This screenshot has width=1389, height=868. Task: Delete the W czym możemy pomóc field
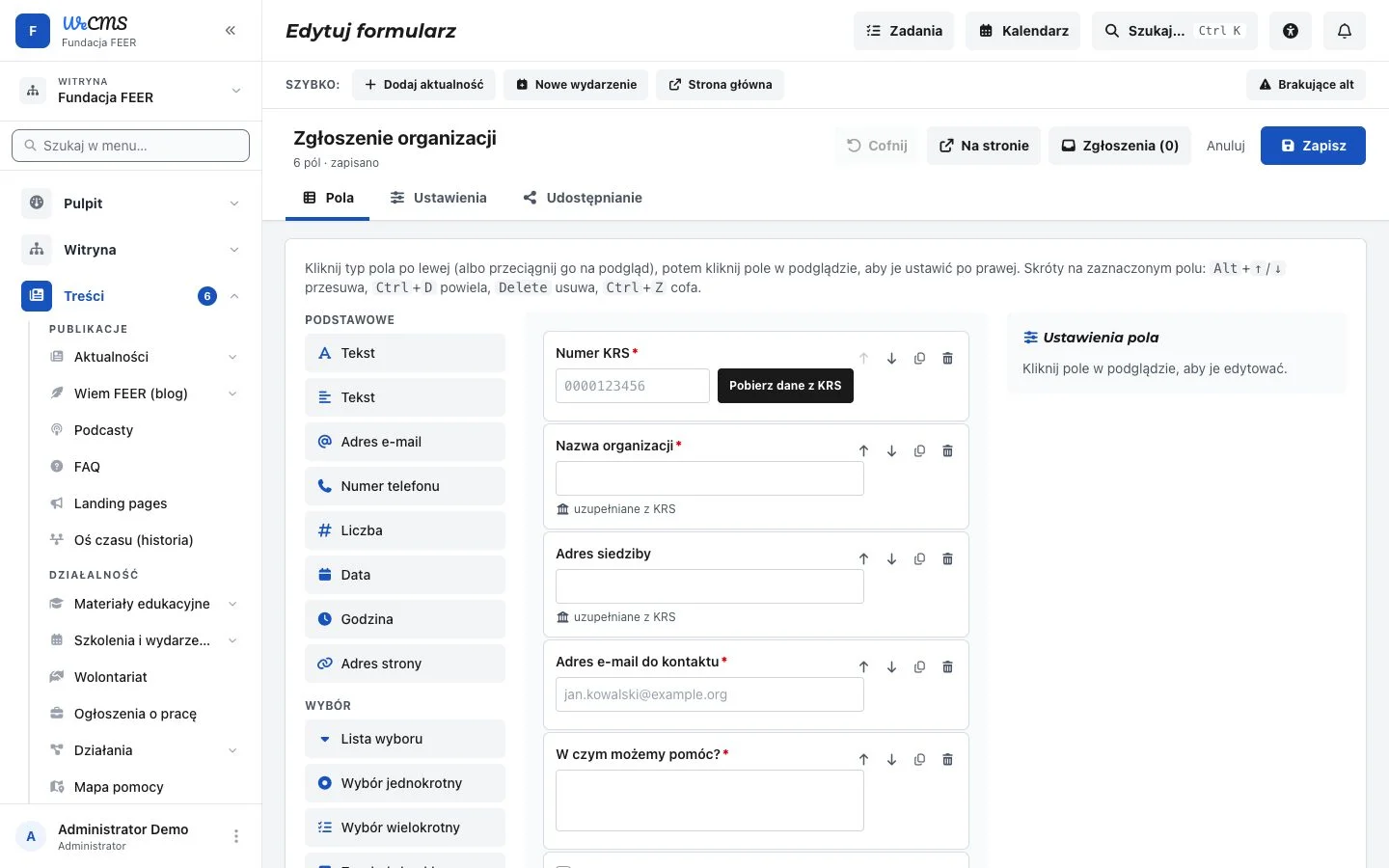click(x=948, y=760)
